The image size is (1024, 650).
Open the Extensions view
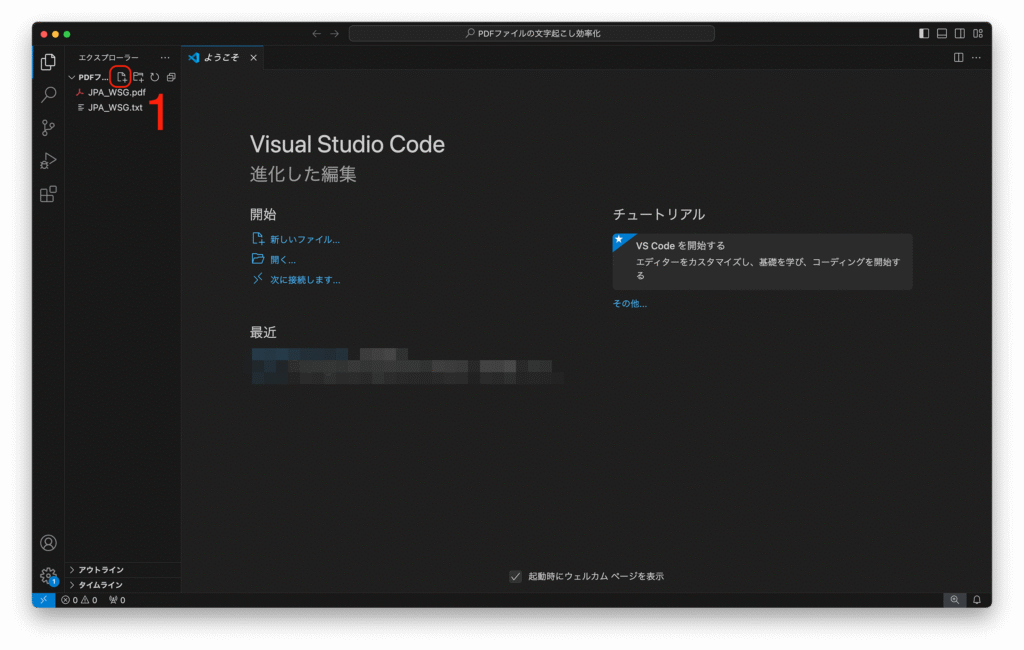[x=48, y=194]
